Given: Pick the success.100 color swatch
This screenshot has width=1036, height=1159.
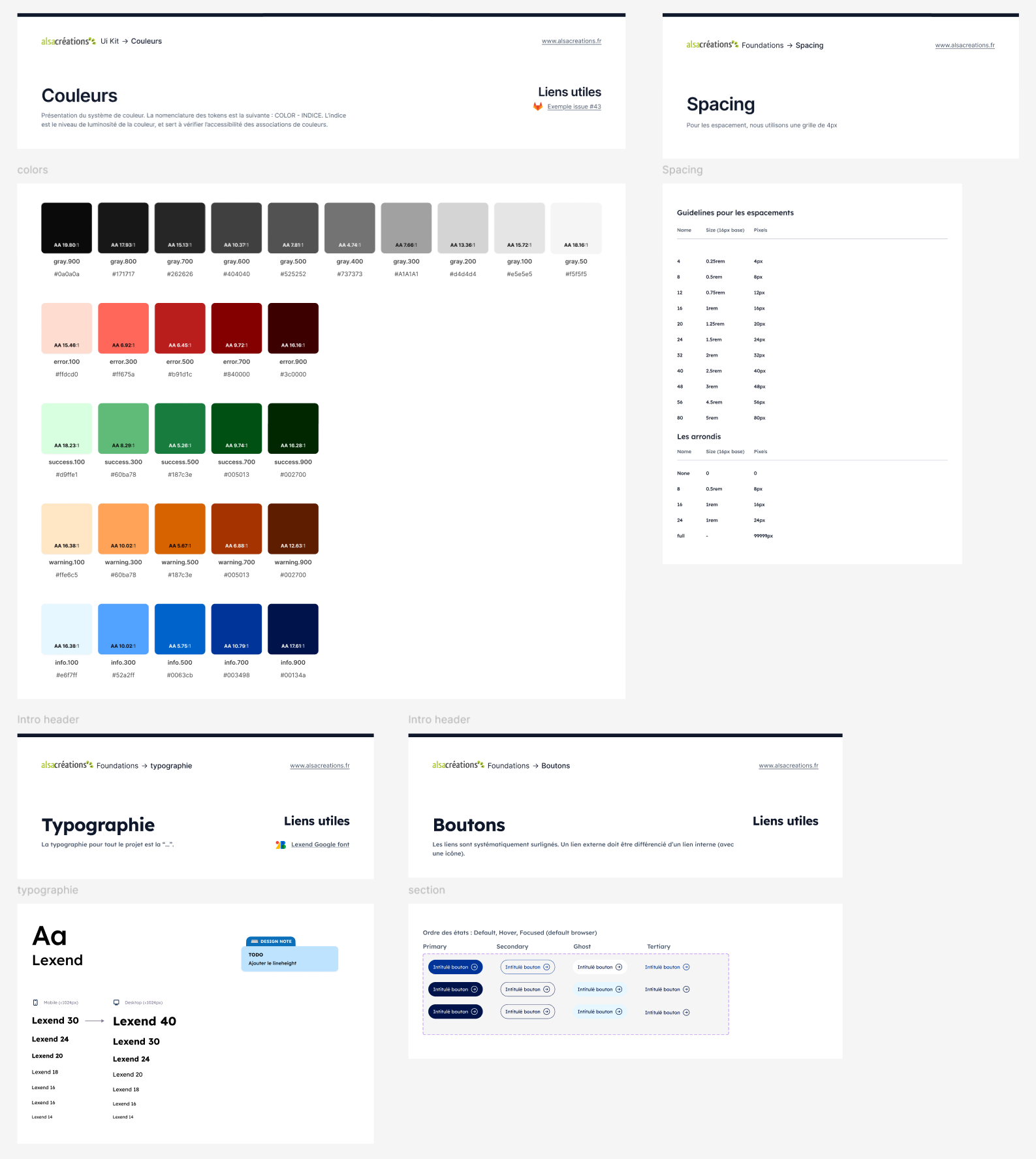Looking at the screenshot, I should (67, 428).
